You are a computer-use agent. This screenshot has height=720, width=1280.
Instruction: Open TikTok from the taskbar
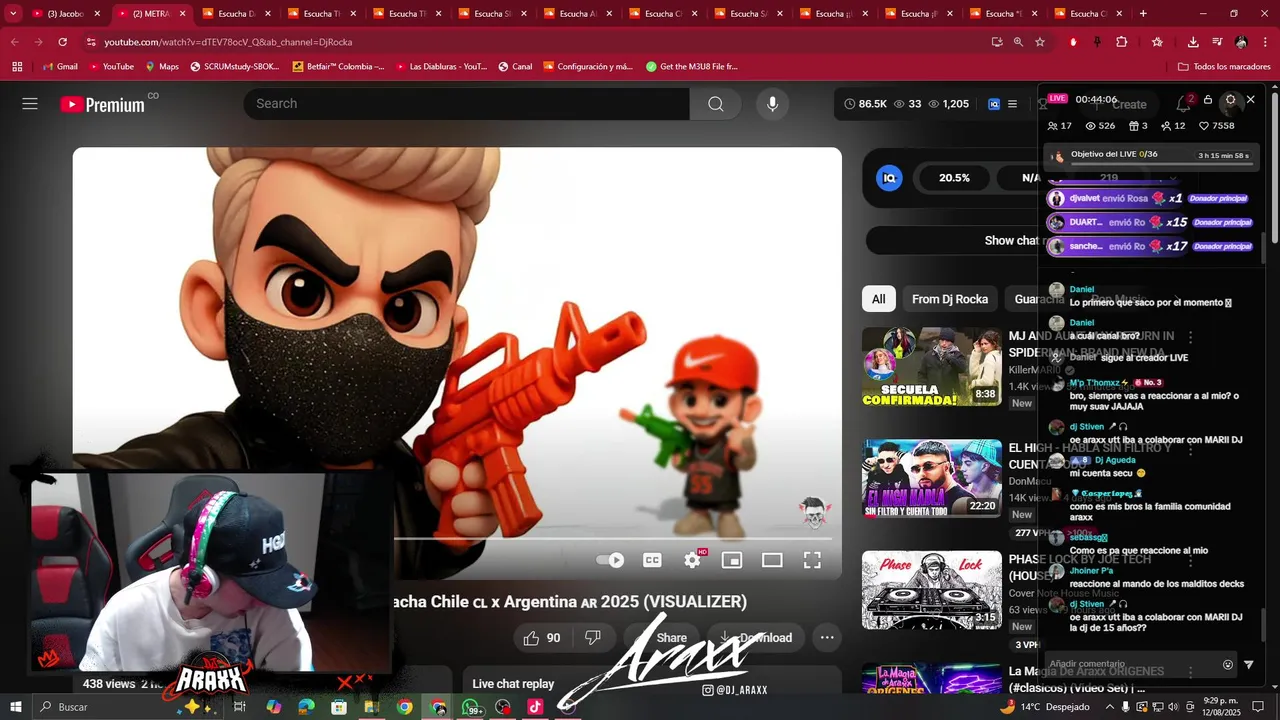[x=535, y=707]
